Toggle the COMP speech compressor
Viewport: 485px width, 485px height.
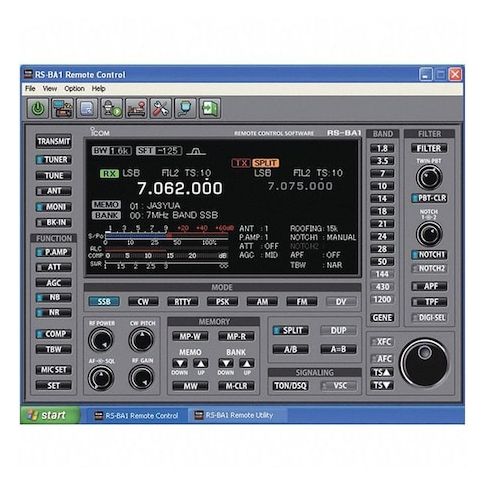click(54, 334)
